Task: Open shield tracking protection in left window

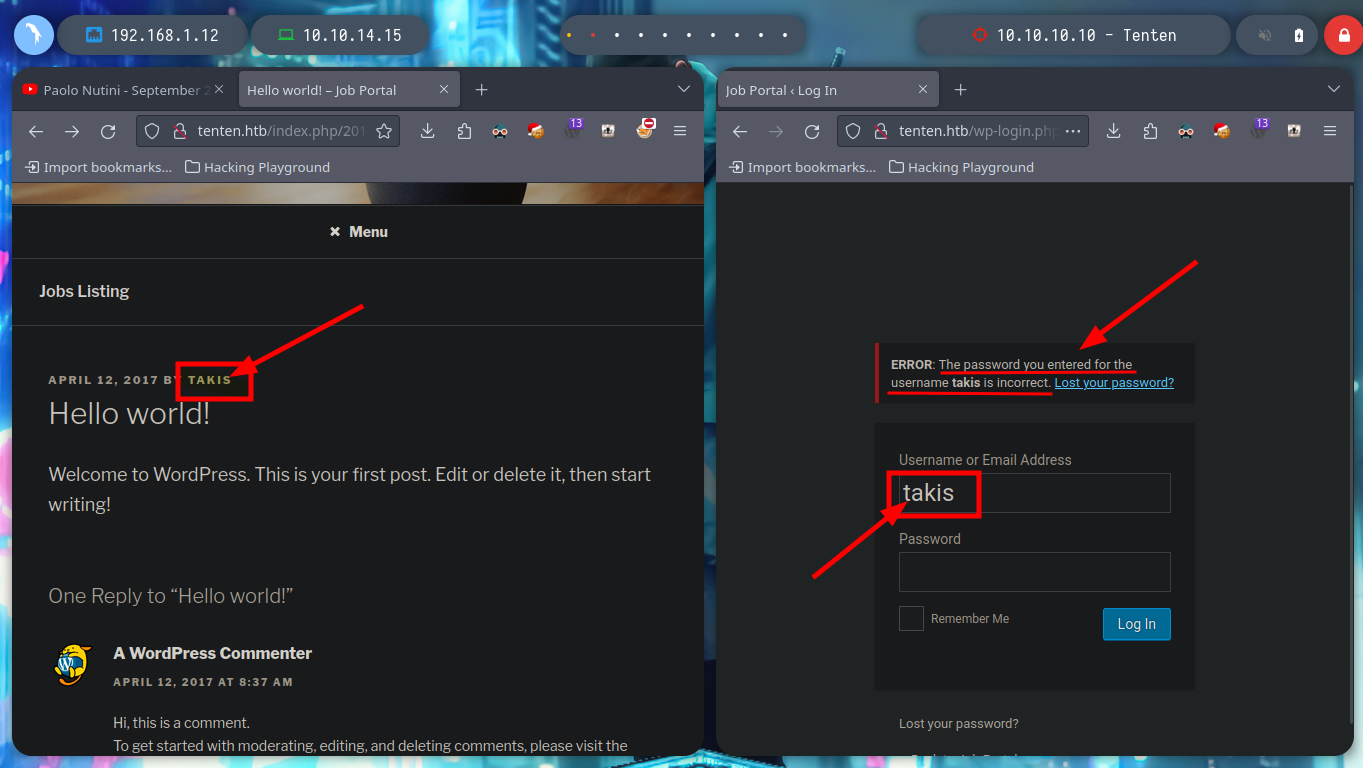Action: (x=153, y=131)
